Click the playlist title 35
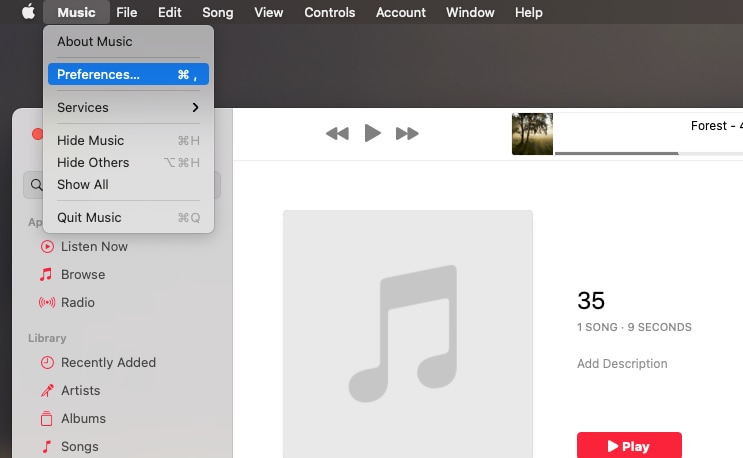This screenshot has width=743, height=458. tap(591, 300)
